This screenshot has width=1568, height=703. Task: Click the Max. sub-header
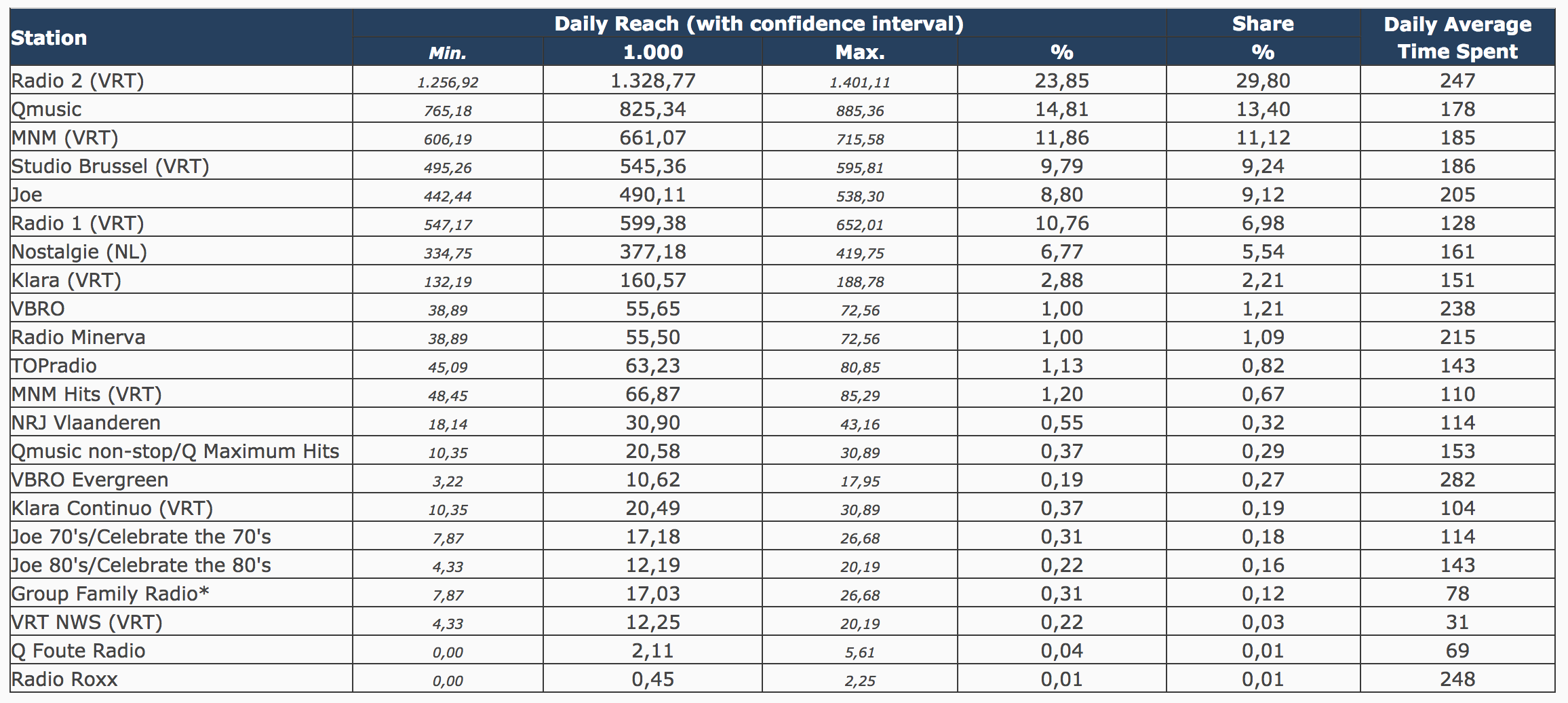point(859,52)
